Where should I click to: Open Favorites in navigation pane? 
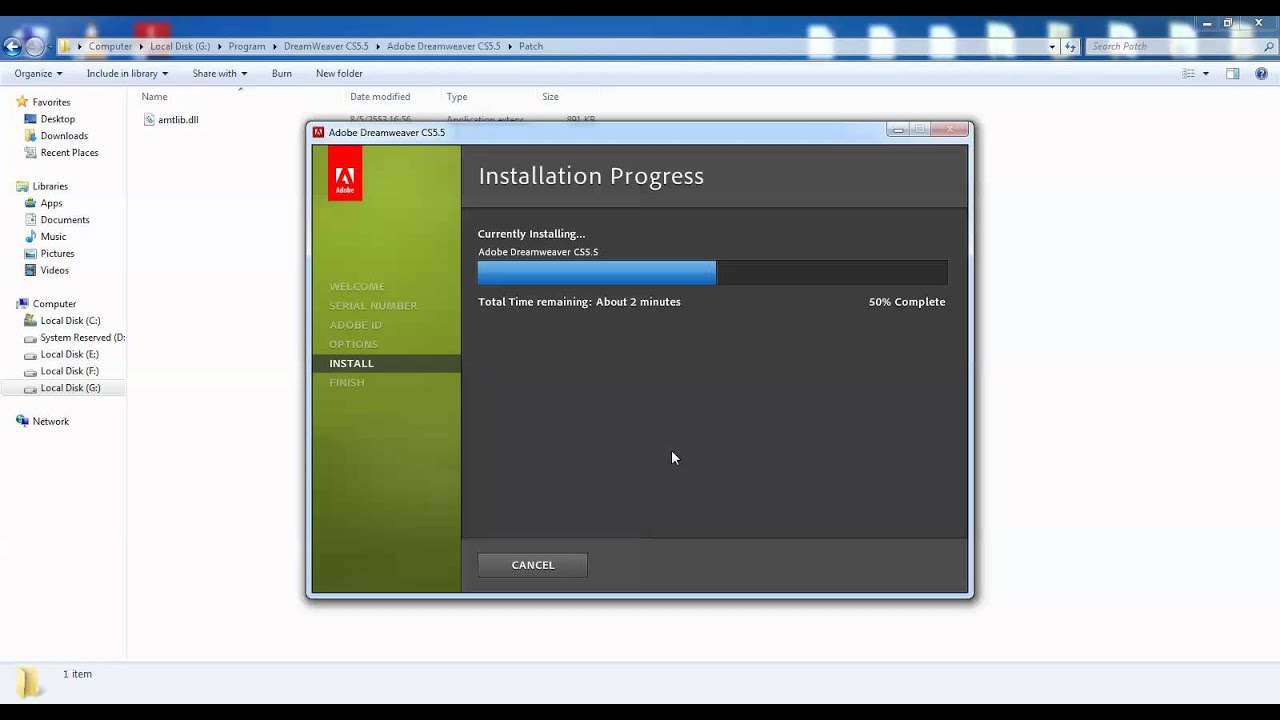(x=51, y=102)
